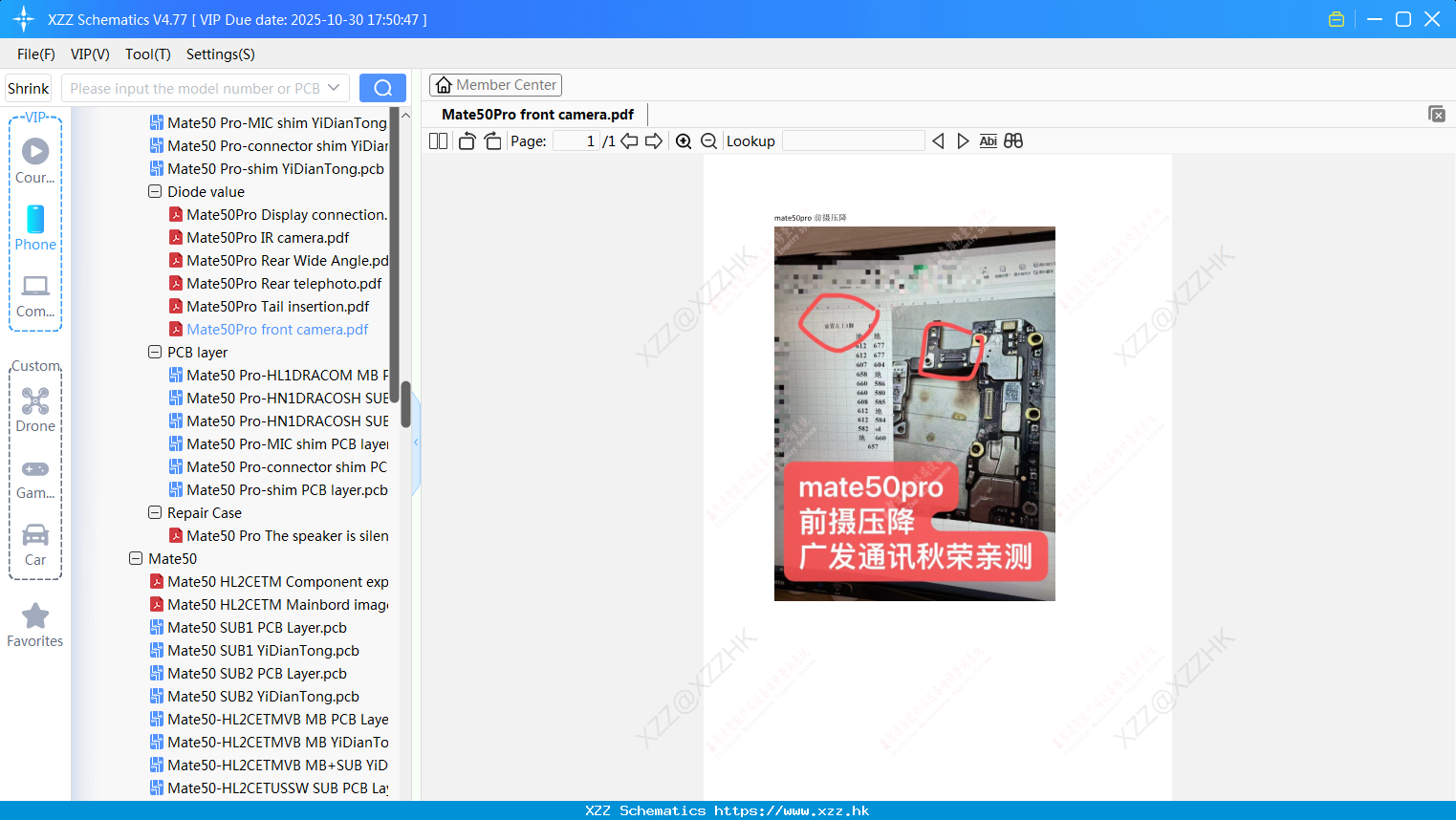Toggle two-page view icon
The width and height of the screenshot is (1456, 820).
click(x=439, y=140)
